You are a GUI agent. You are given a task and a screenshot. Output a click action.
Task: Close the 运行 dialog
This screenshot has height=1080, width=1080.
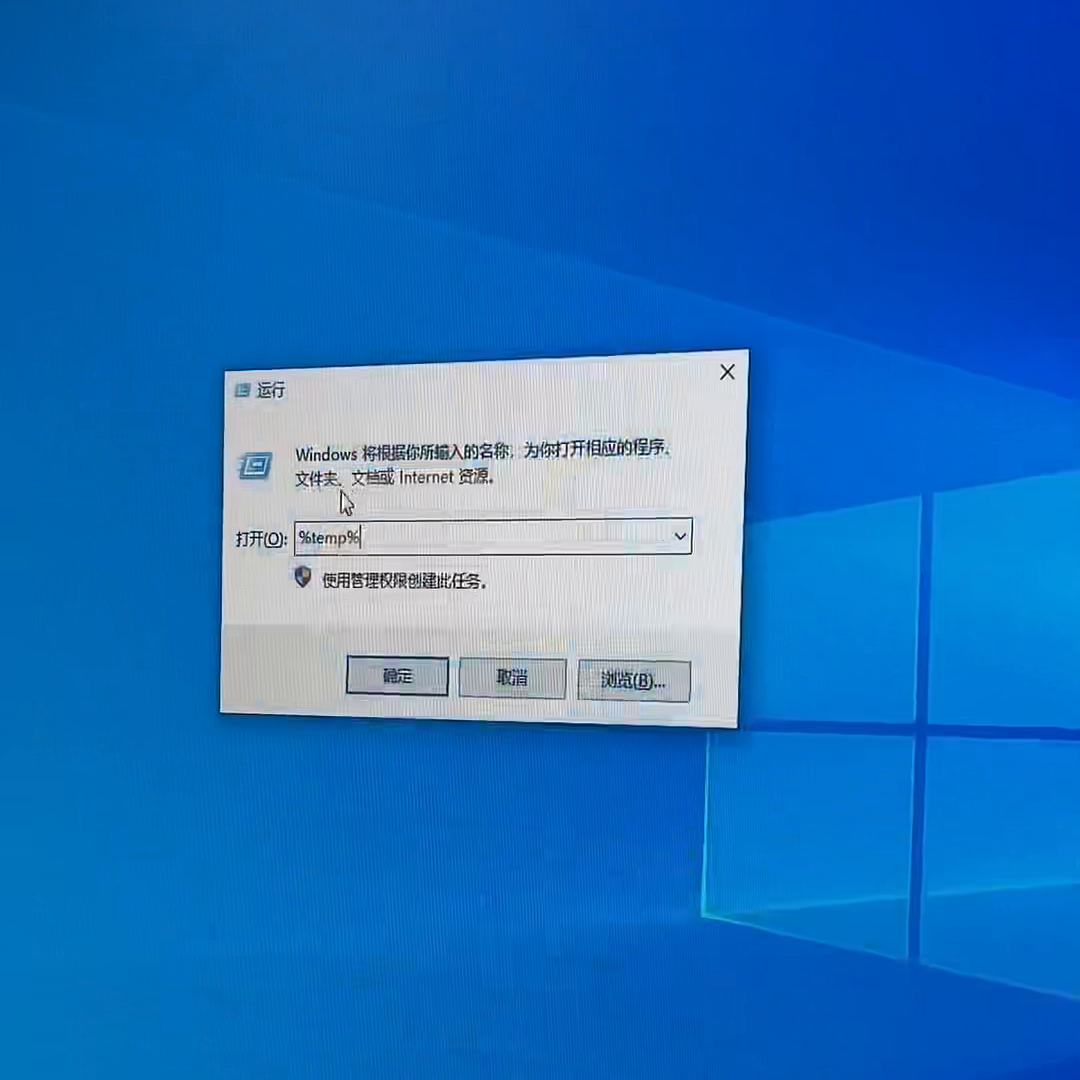[727, 373]
